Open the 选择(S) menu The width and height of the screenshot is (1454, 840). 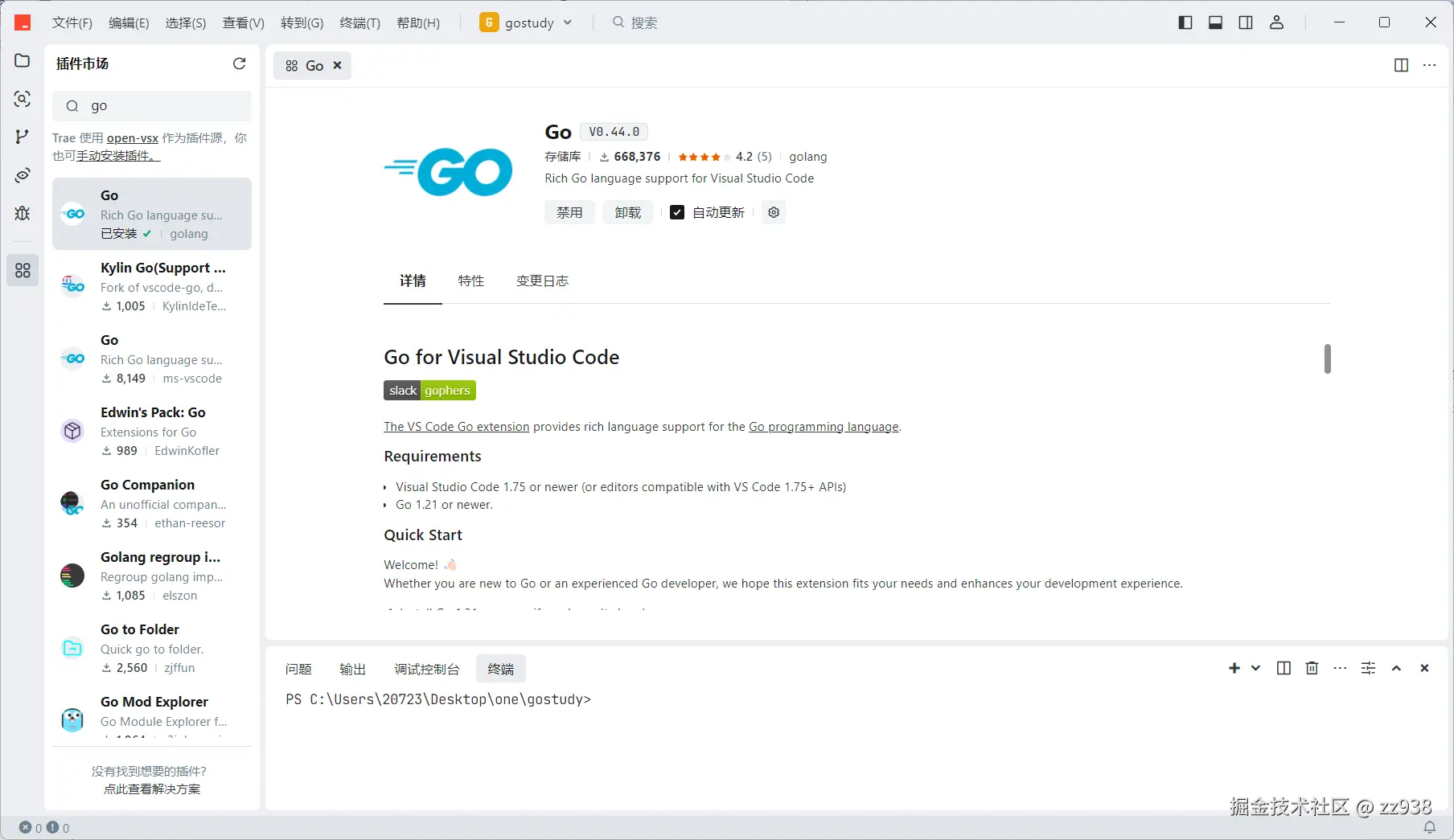coord(186,23)
